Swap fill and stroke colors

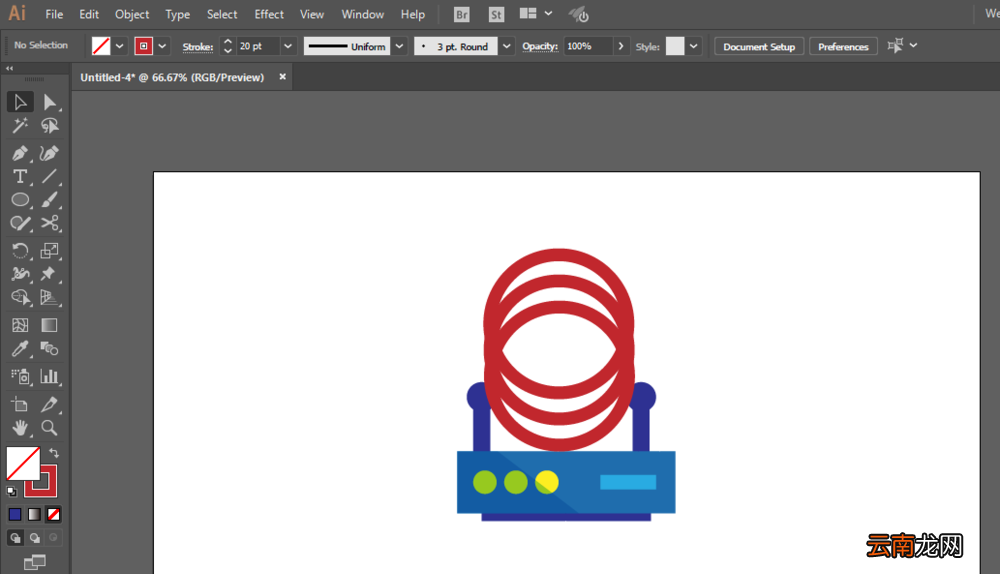coord(54,453)
